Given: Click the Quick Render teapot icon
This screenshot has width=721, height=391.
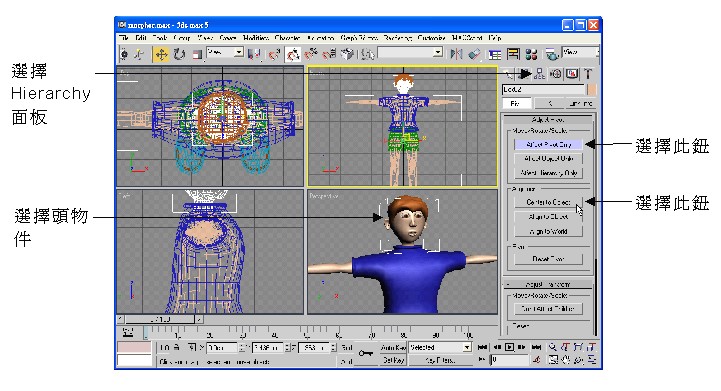Looking at the screenshot, I should pyautogui.click(x=552, y=54).
